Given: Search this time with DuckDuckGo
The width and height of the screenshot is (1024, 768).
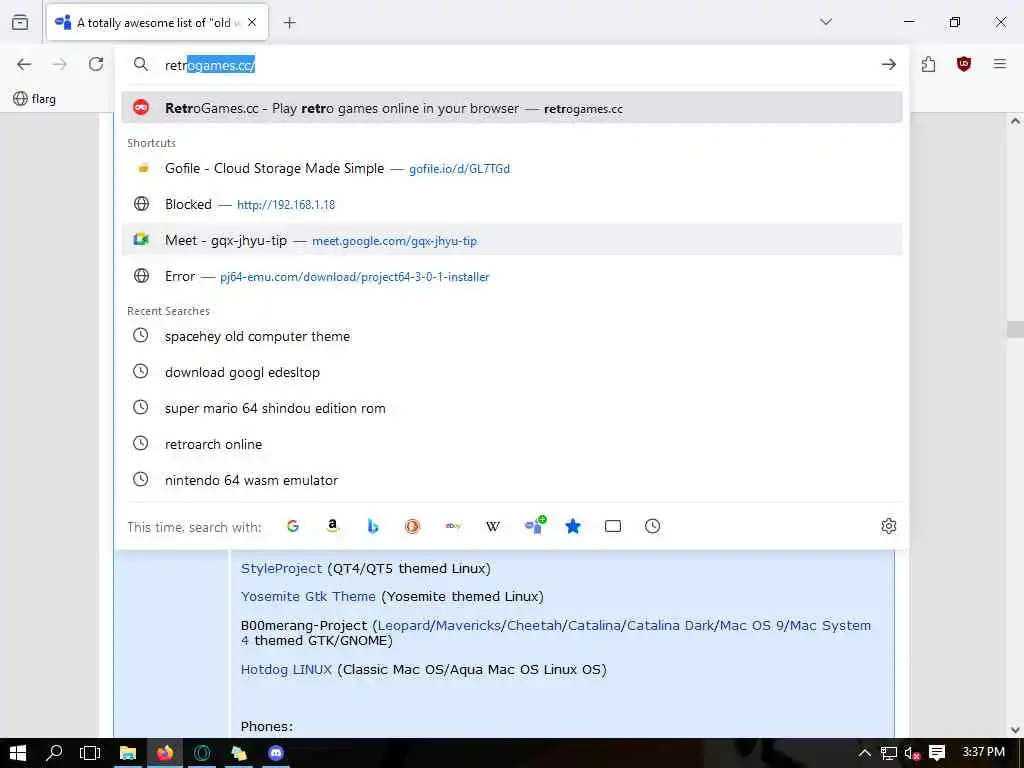Looking at the screenshot, I should point(413,526).
